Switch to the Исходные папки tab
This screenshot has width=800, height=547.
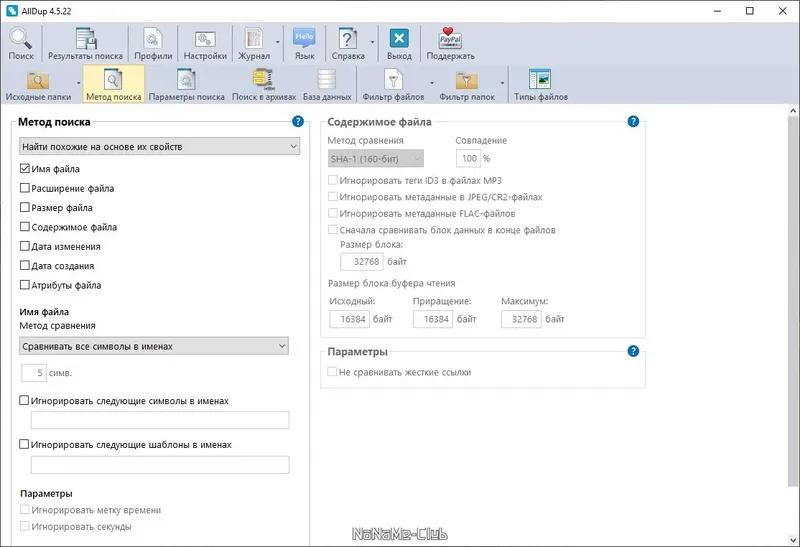38,85
